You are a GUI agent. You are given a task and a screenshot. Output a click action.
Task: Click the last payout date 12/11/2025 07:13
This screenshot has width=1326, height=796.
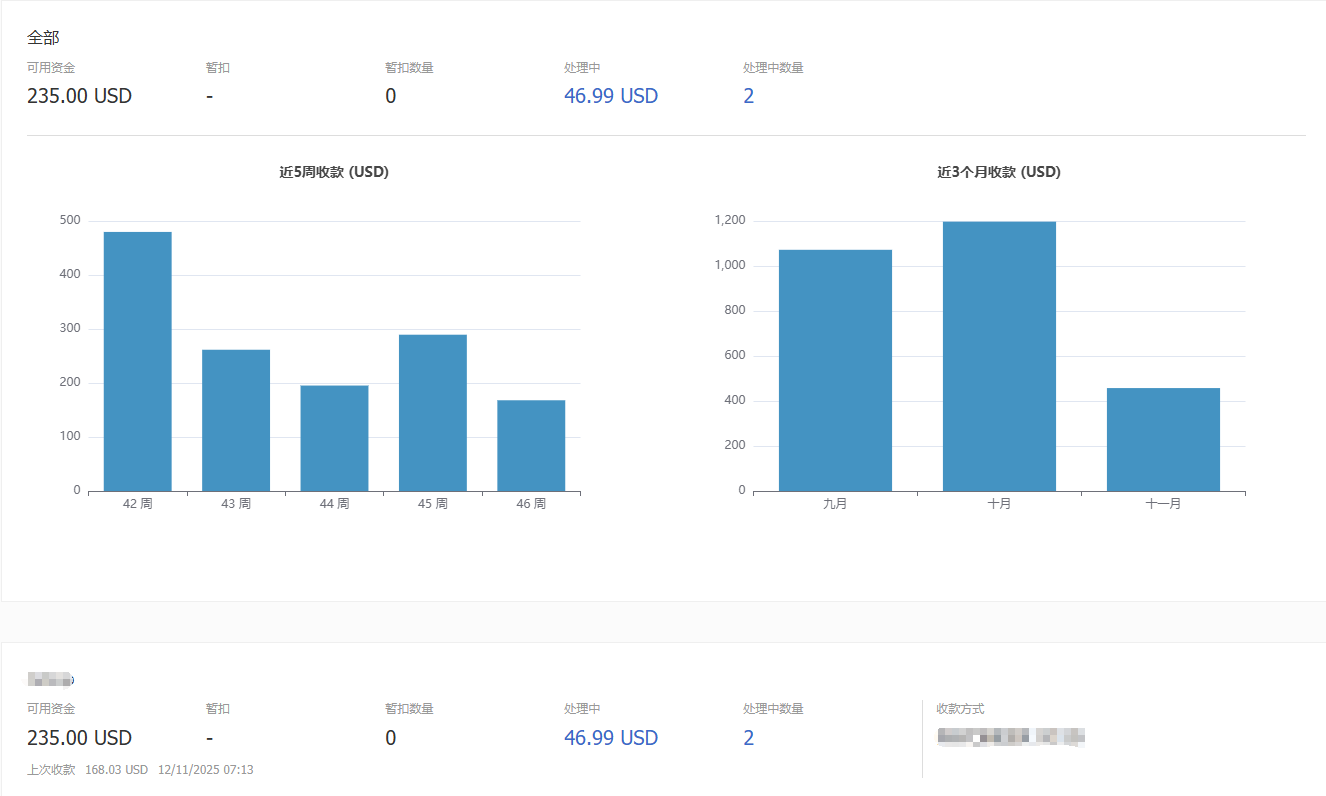click(205, 770)
